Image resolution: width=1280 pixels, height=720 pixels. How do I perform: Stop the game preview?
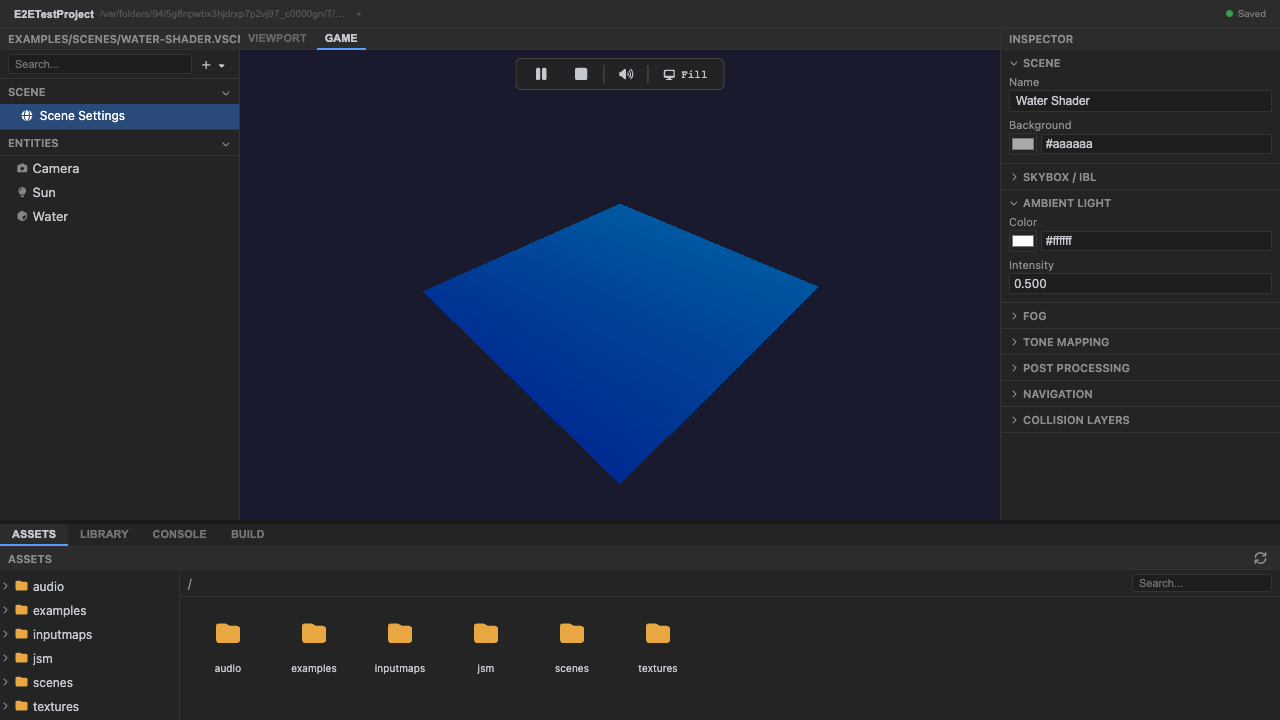[x=581, y=74]
